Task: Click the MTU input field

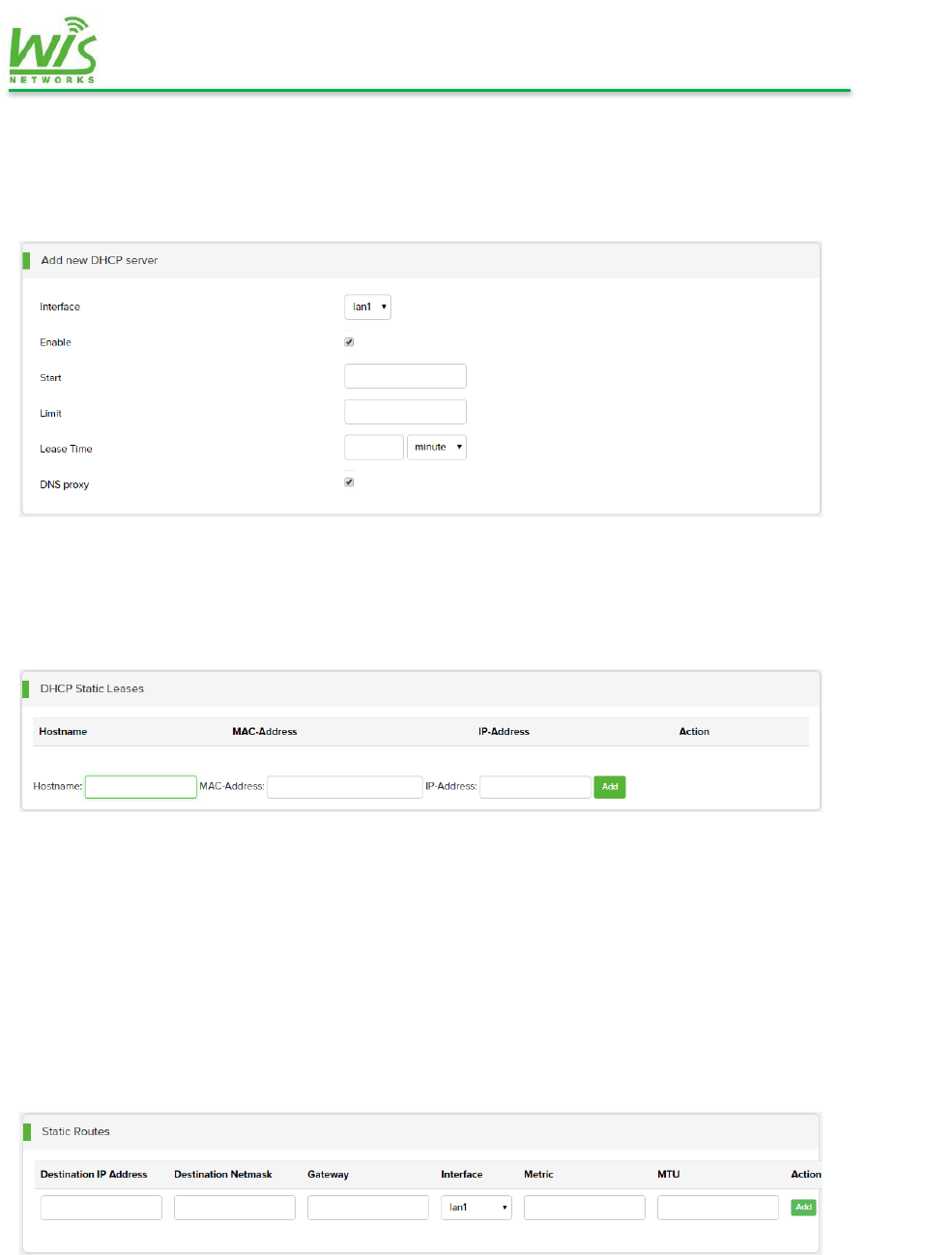Action: pos(718,1207)
